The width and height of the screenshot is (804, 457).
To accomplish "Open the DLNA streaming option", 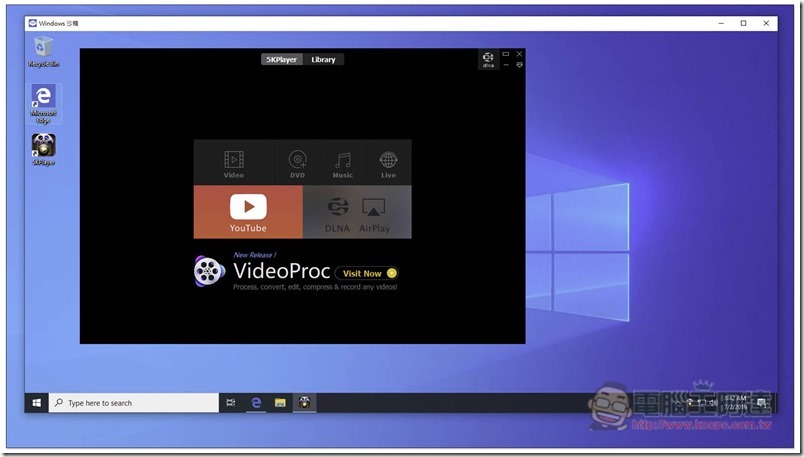I will click(x=337, y=214).
